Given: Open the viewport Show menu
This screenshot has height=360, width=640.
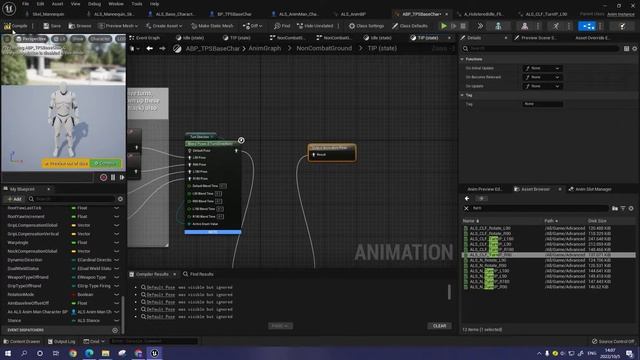Looking at the screenshot, I should pyautogui.click(x=77, y=39).
